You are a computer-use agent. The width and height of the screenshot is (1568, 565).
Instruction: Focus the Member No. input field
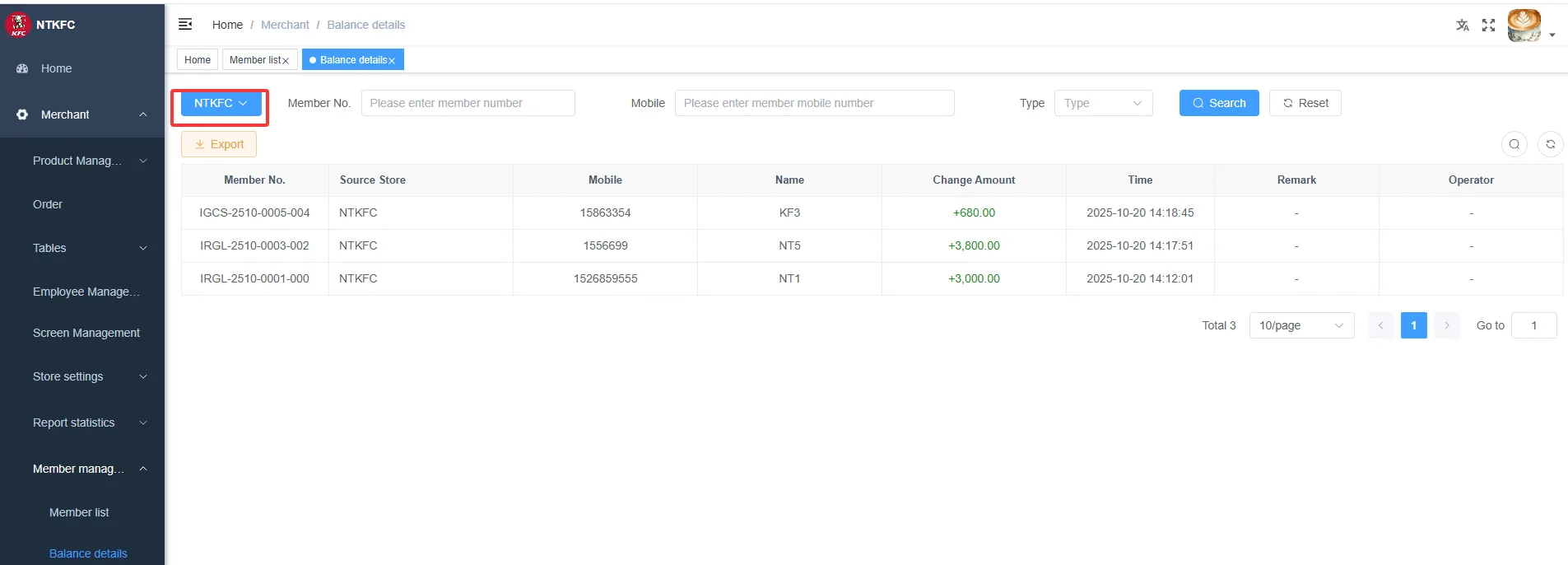[468, 103]
